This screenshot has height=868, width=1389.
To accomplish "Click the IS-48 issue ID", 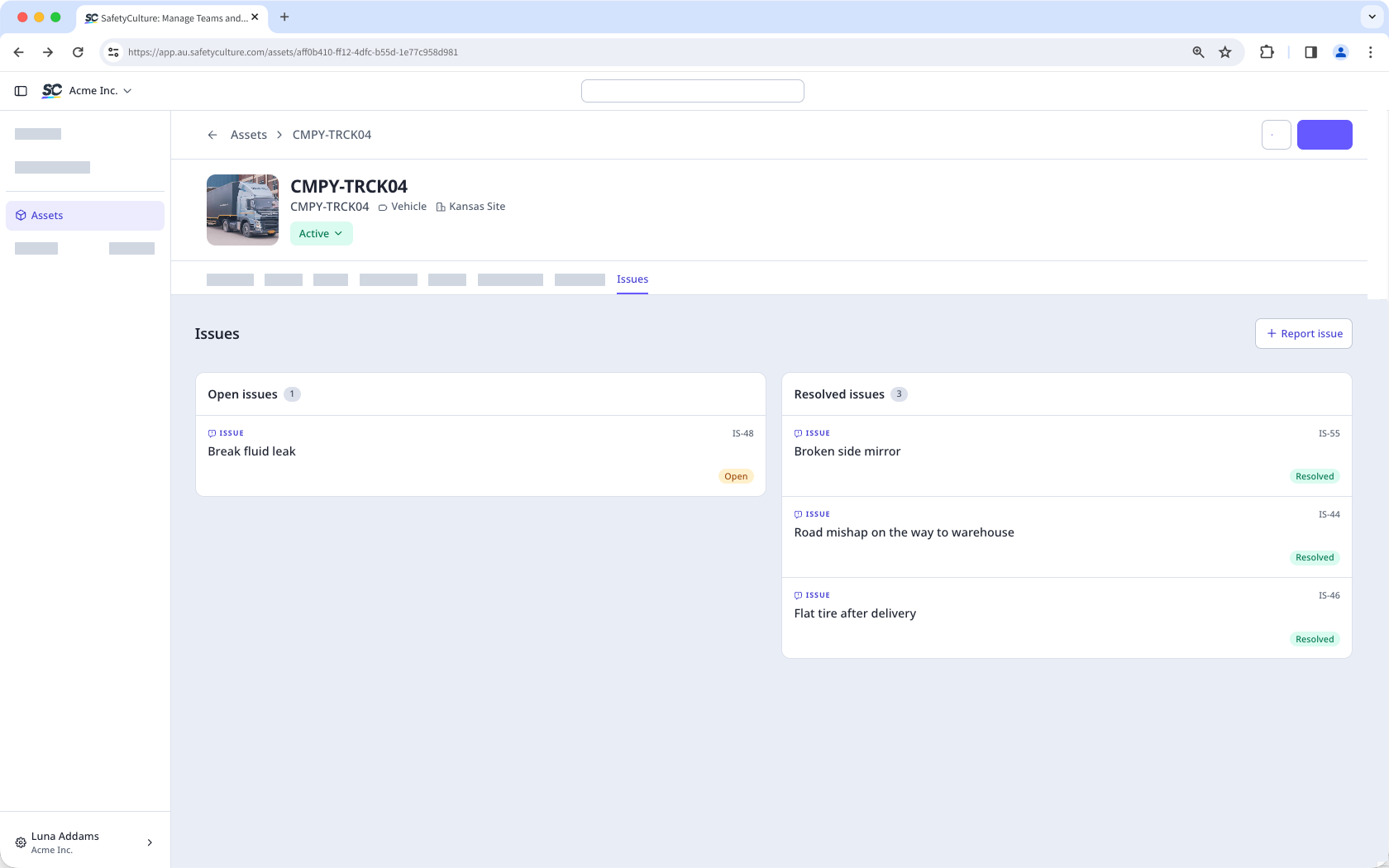I will point(742,433).
